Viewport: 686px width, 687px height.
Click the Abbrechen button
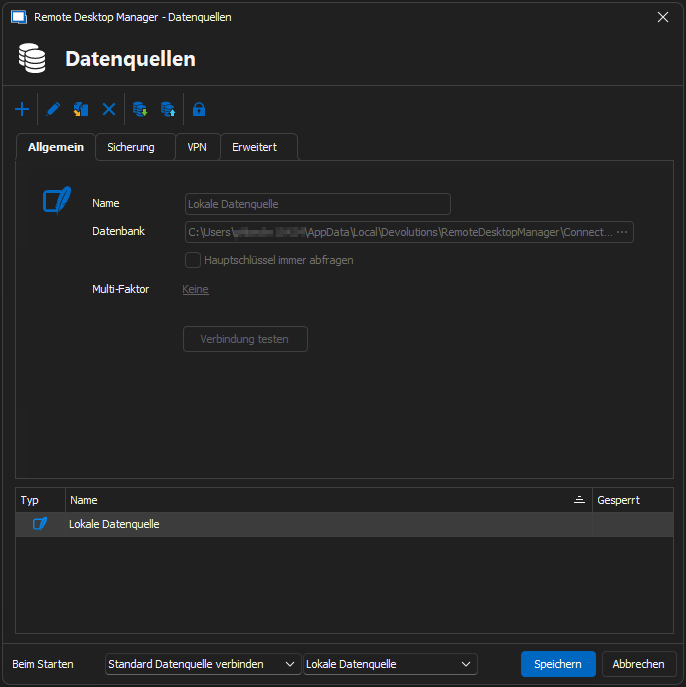click(x=638, y=664)
